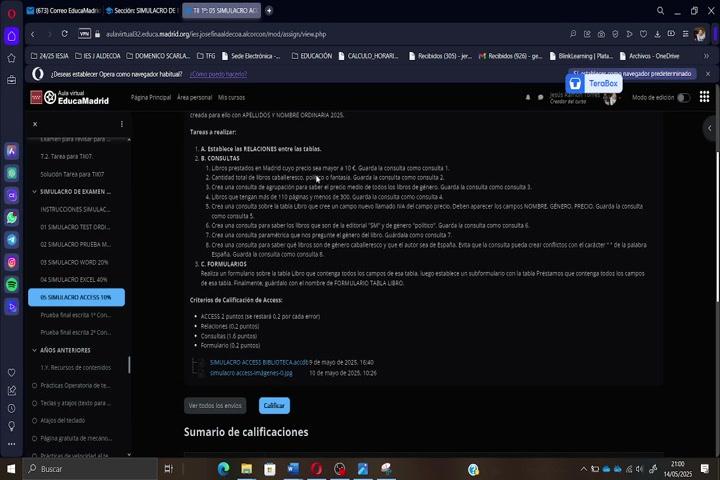Open the browser downloads icon
720x480 pixels.
(x=658, y=34)
